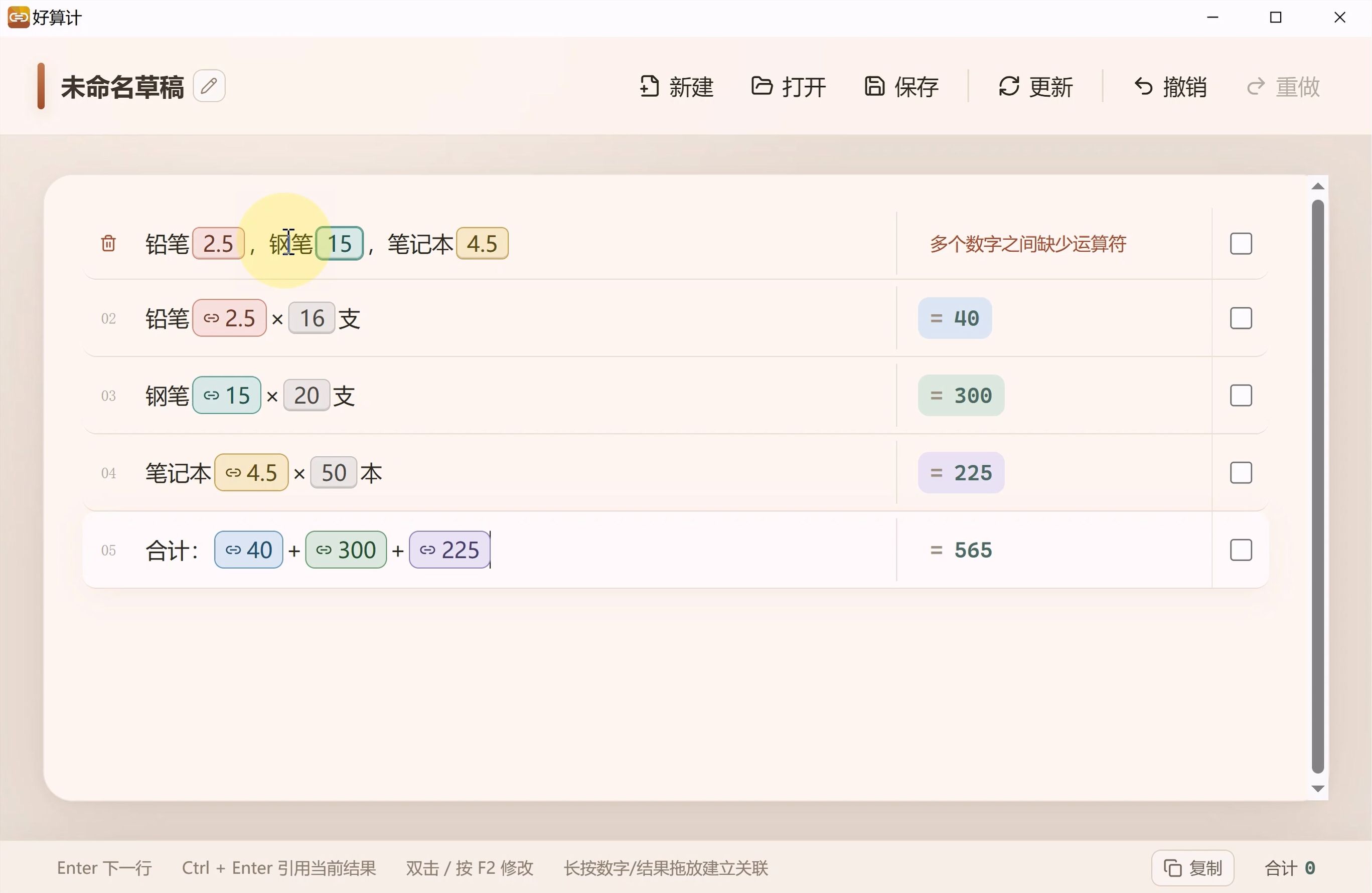The width and height of the screenshot is (1372, 893).
Task: Click row number 02 label
Action: [108, 318]
